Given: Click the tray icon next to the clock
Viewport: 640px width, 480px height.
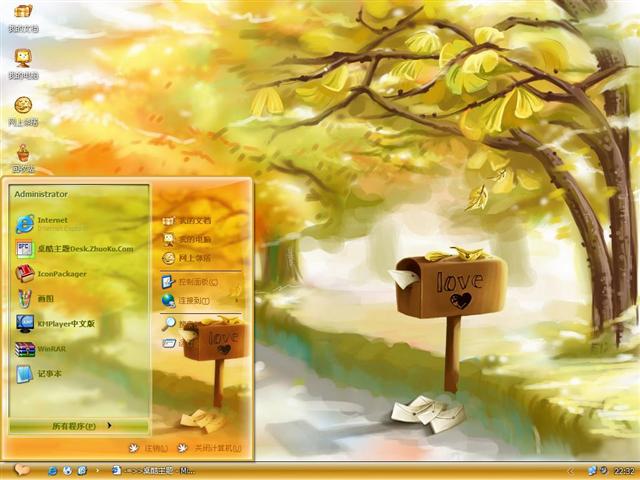Looking at the screenshot, I should pos(603,471).
